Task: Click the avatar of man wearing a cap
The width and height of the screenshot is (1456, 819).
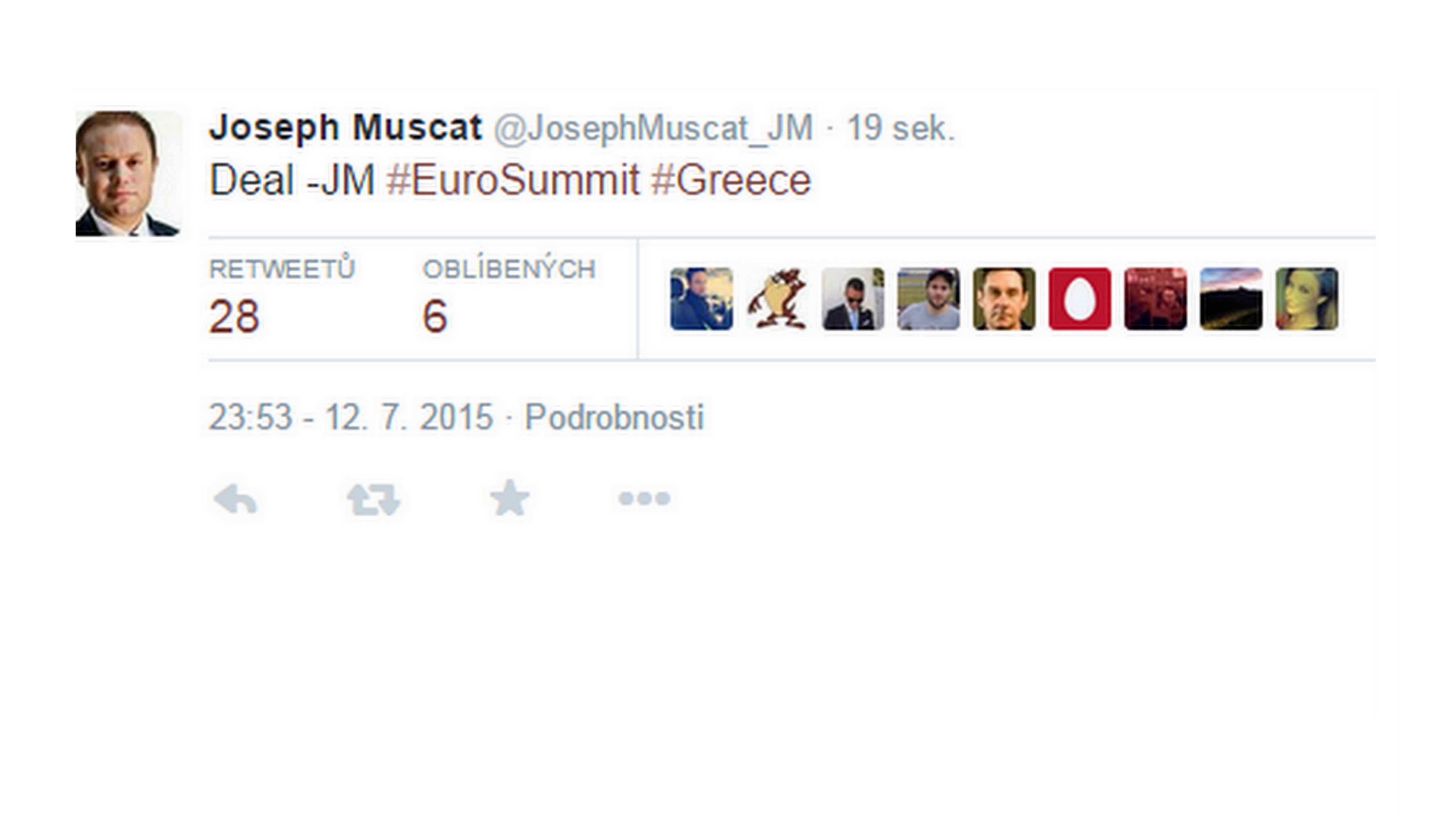Action: click(928, 298)
